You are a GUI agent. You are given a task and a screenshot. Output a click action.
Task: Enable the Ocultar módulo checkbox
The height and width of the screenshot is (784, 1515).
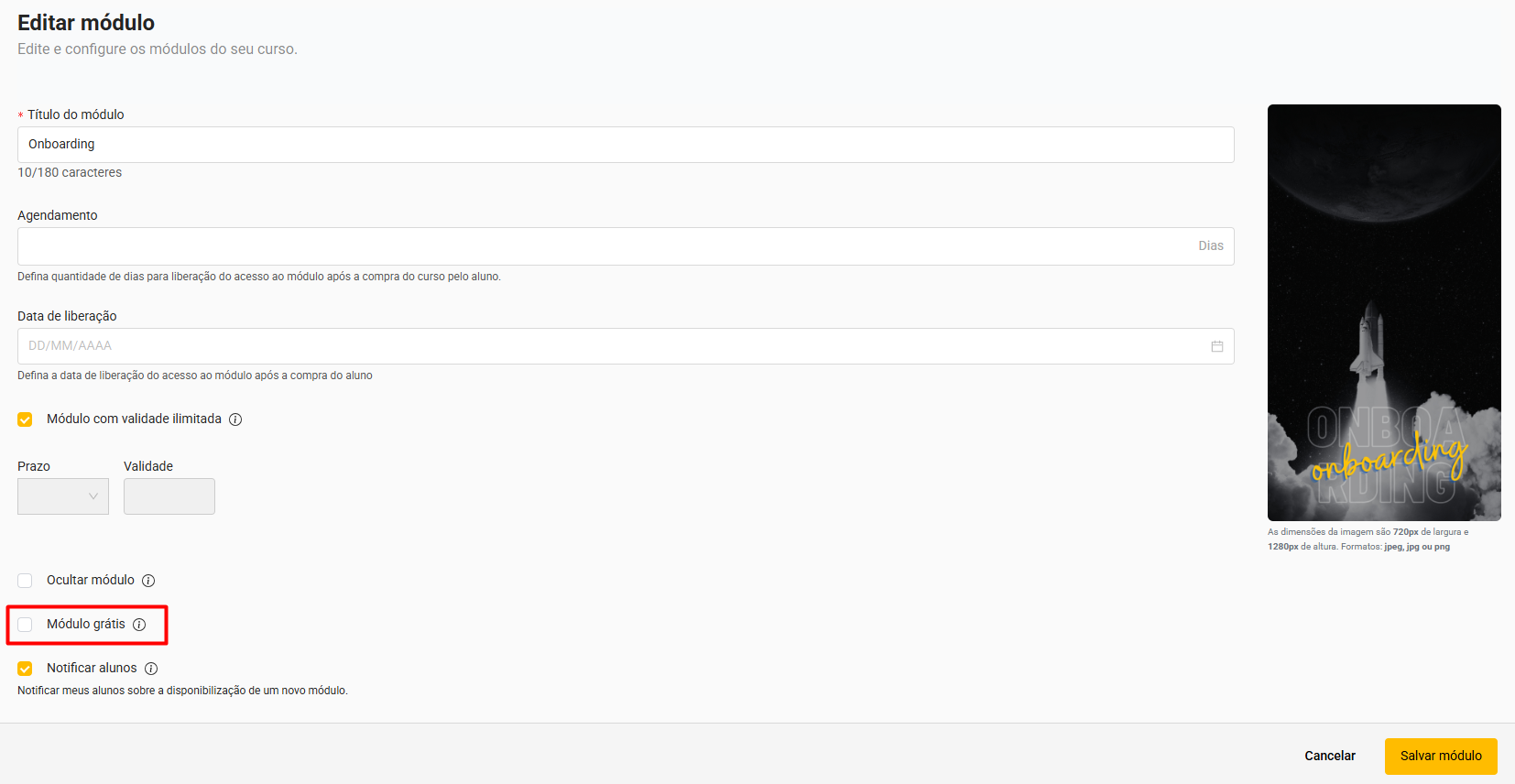click(25, 581)
